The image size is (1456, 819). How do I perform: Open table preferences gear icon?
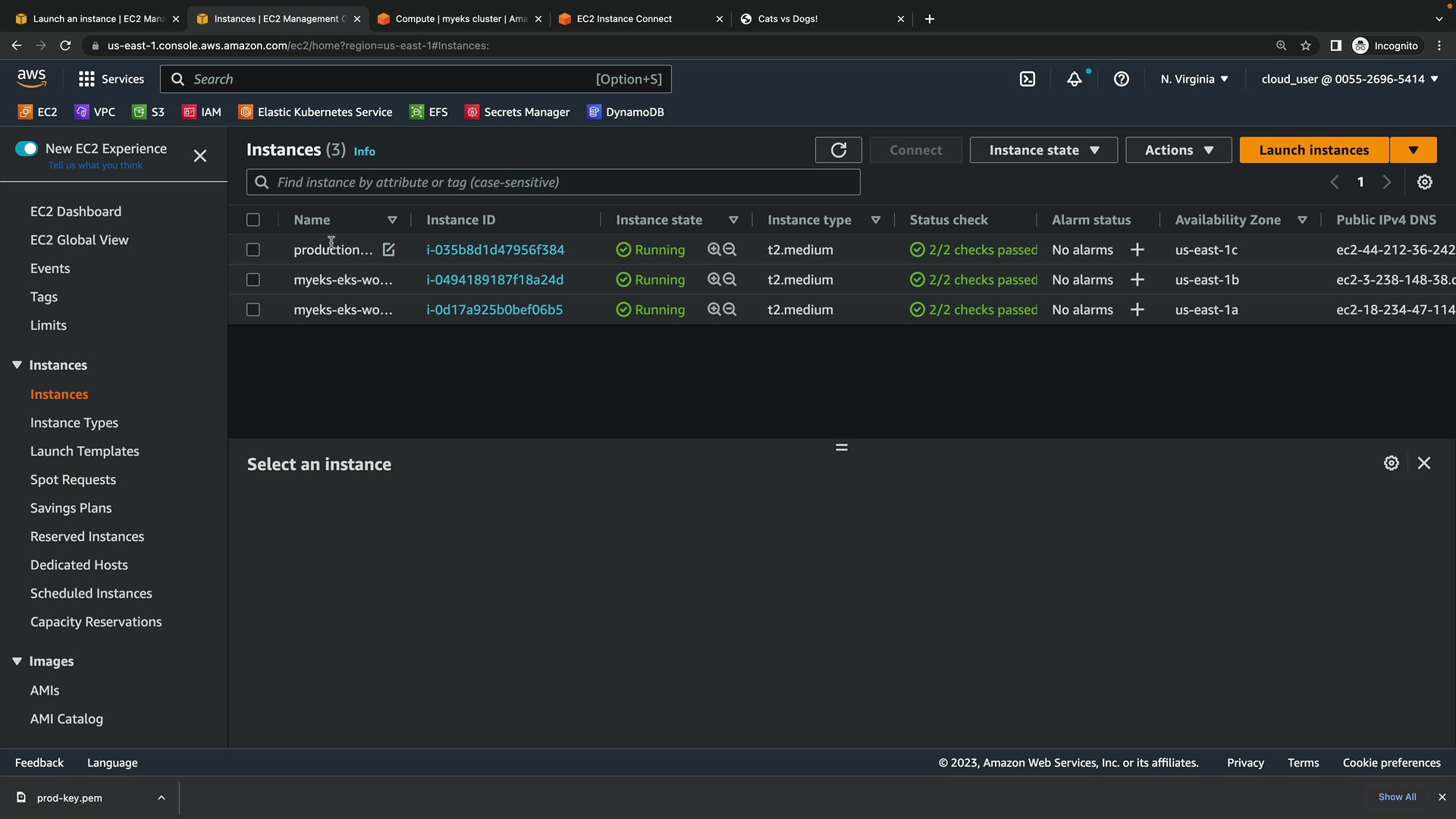click(1425, 182)
